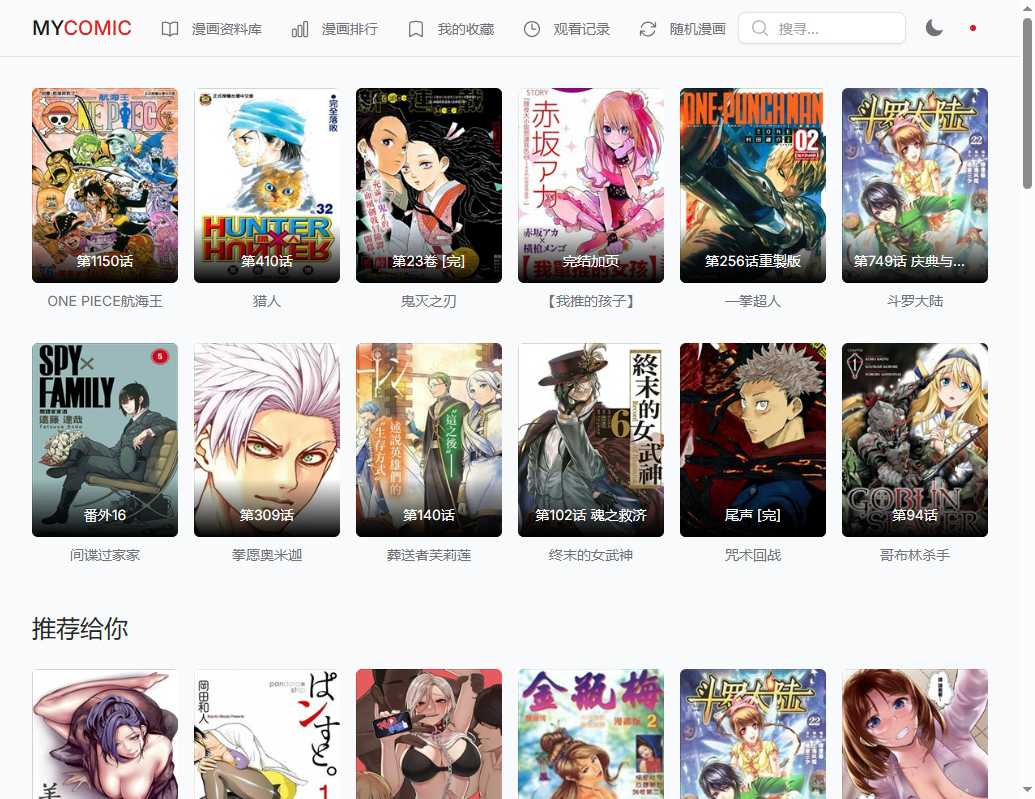
Task: Click the MYCOMIC logo
Action: (x=81, y=28)
